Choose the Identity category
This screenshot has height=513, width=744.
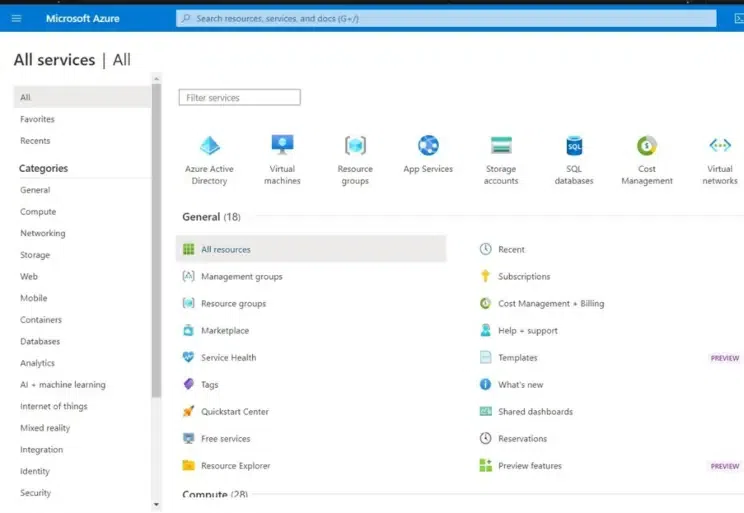click(35, 471)
